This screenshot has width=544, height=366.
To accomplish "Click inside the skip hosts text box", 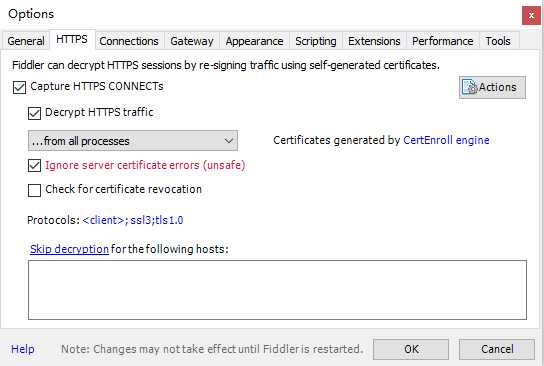I will coord(277,290).
